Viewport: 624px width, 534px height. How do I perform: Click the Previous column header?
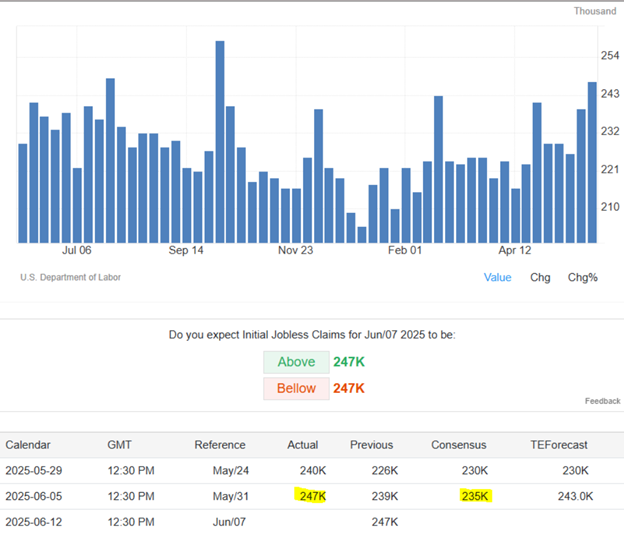pyautogui.click(x=371, y=445)
